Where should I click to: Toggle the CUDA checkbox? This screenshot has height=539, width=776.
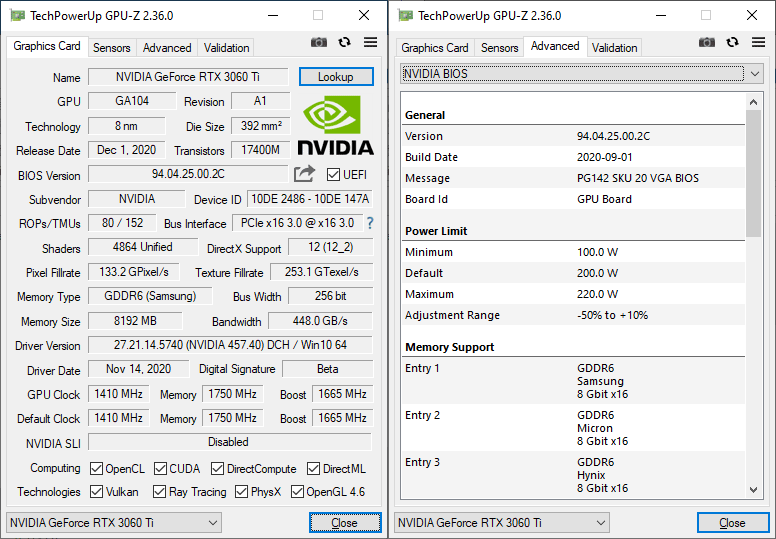[160, 469]
